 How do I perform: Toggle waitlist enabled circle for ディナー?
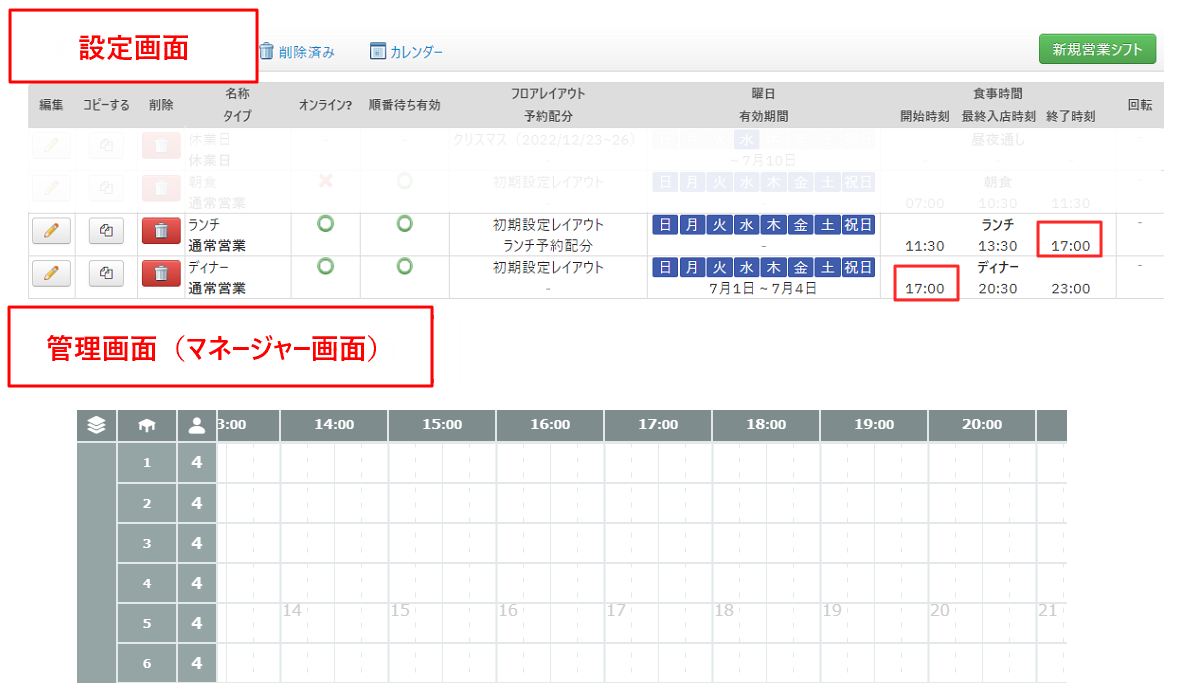point(405,266)
